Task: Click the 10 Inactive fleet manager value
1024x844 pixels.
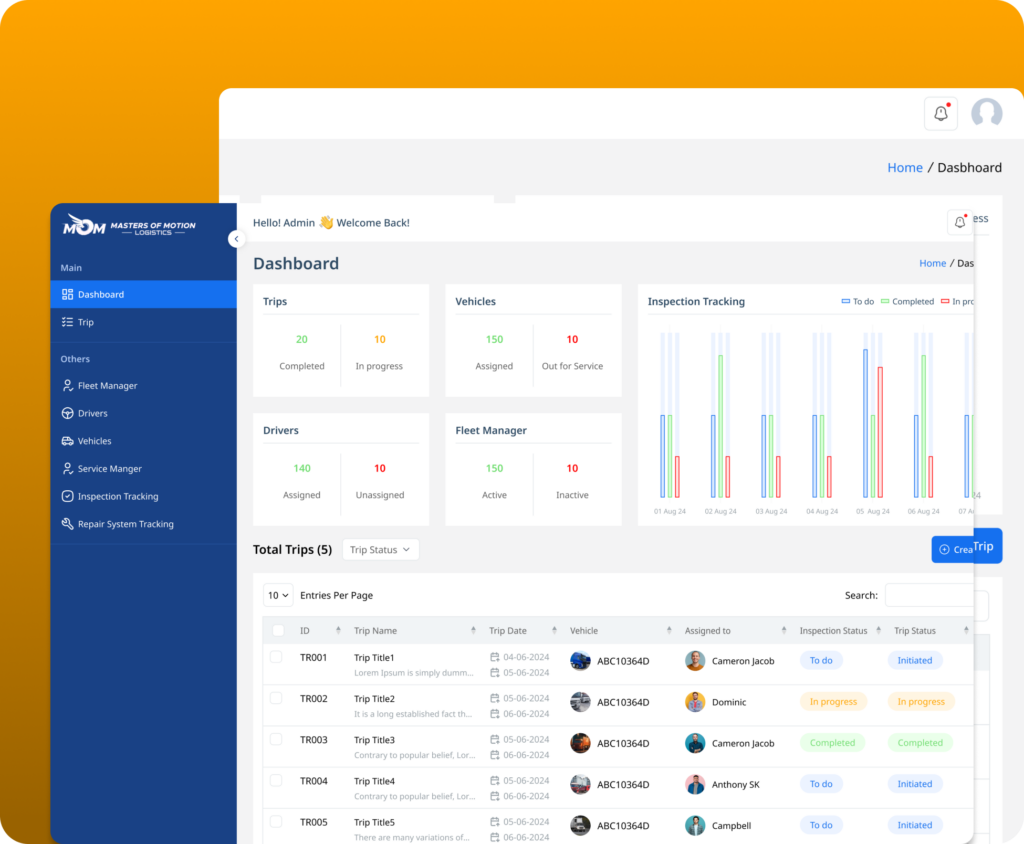Action: (x=572, y=468)
